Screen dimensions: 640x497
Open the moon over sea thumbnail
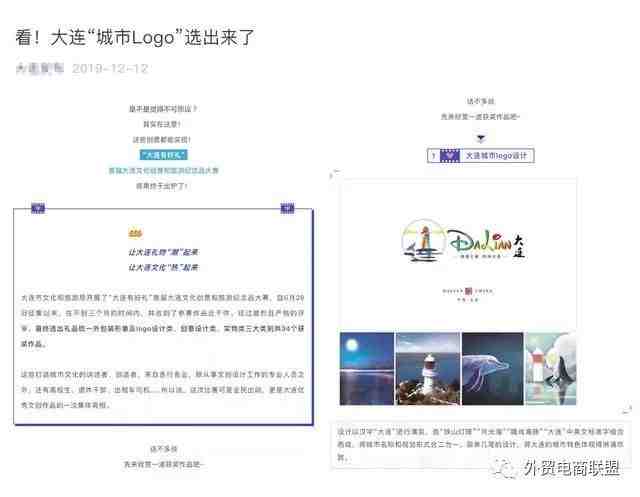(367, 368)
